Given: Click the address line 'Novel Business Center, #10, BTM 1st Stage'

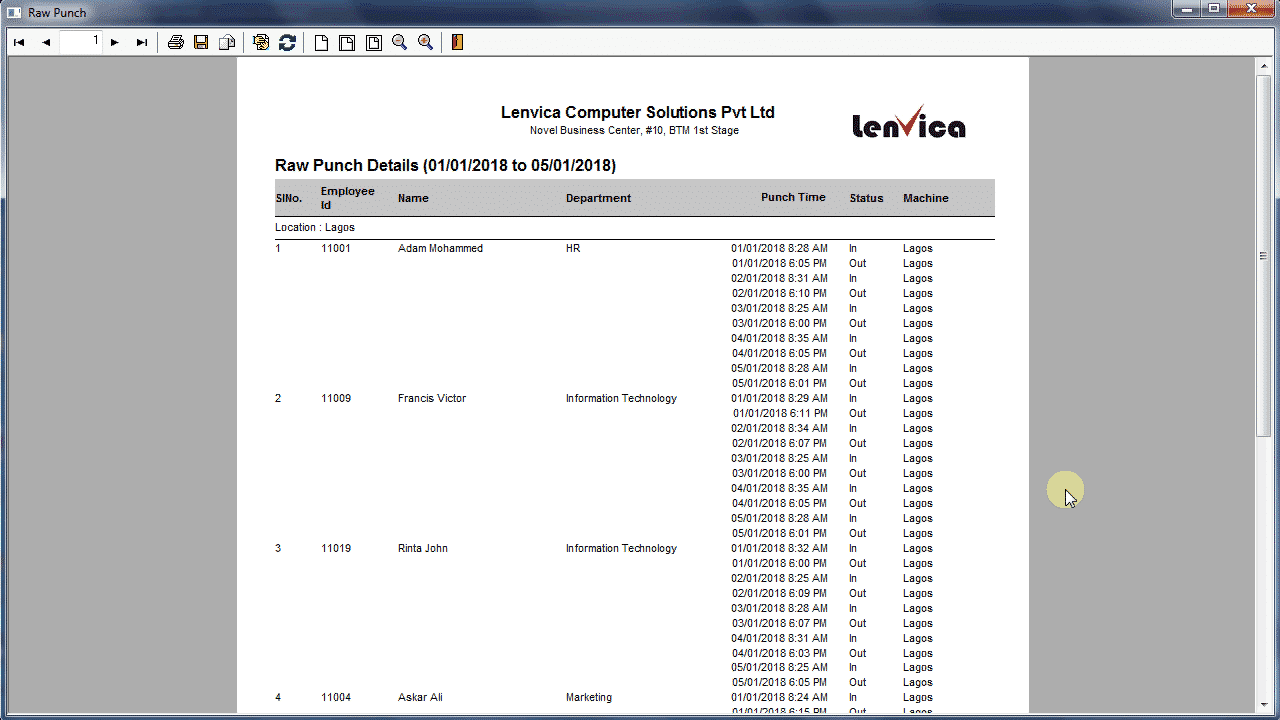Looking at the screenshot, I should click(634, 131).
